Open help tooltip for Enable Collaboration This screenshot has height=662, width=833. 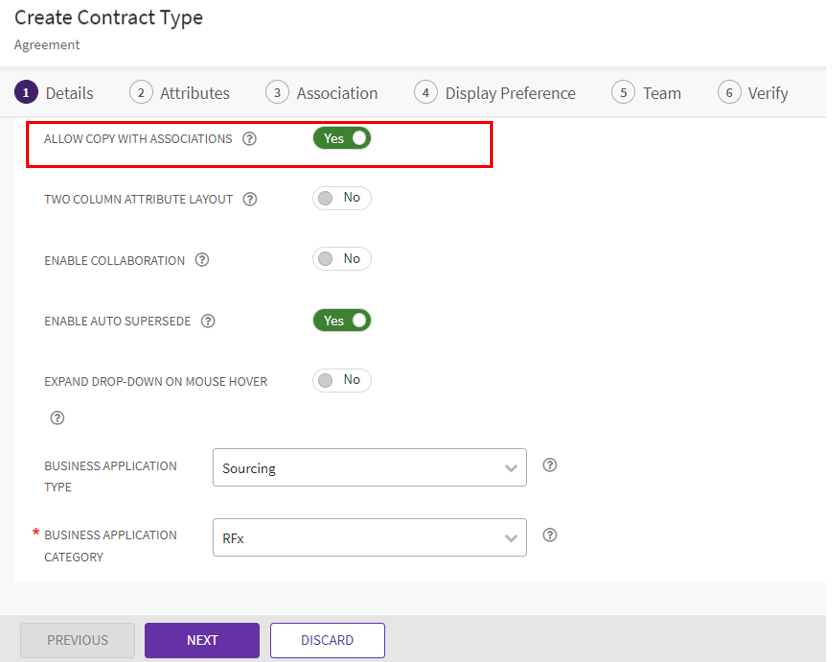coord(202,260)
